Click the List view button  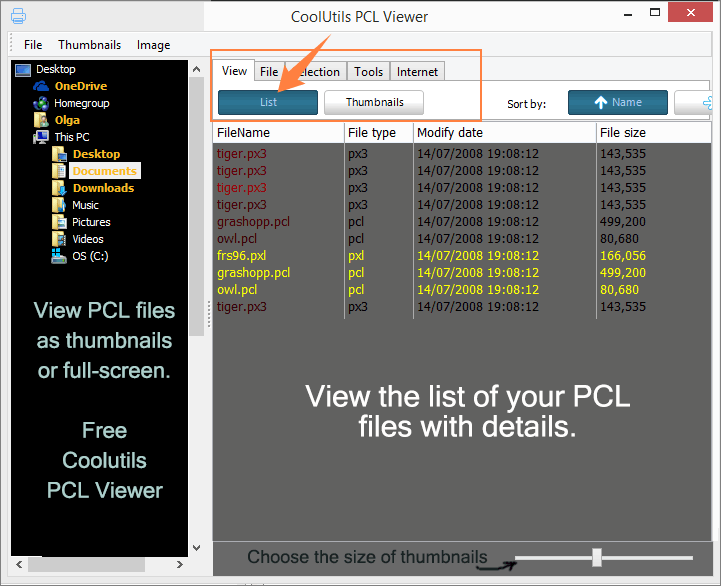268,102
